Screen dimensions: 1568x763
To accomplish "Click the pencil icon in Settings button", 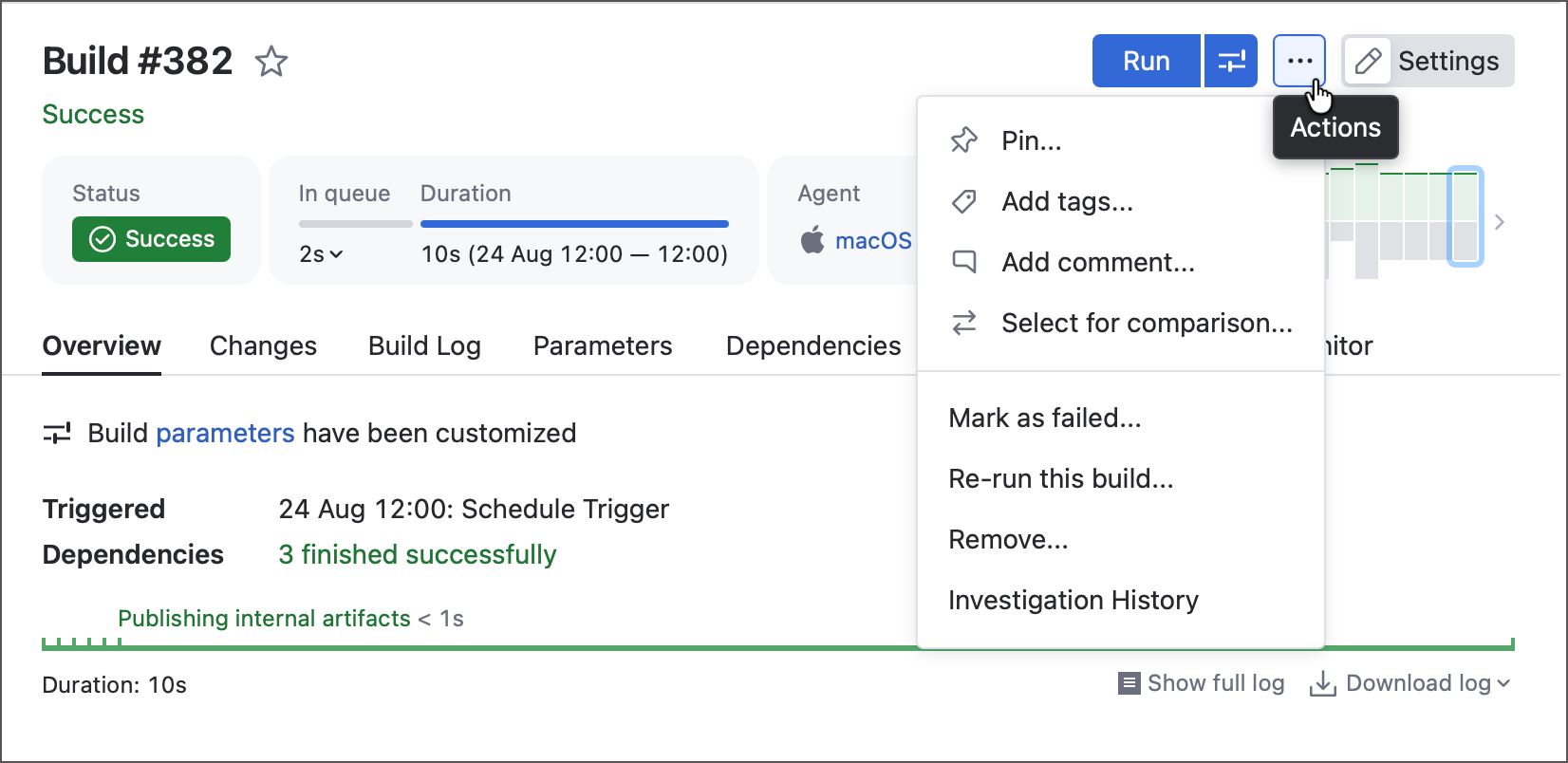I will (x=1368, y=62).
